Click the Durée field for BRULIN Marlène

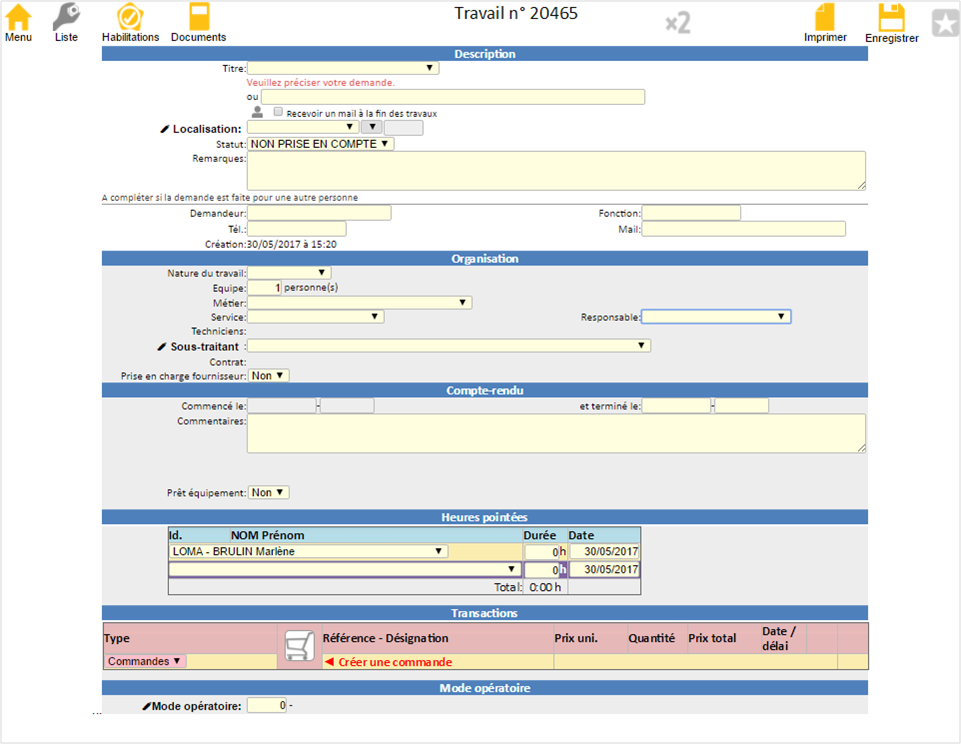tap(542, 552)
